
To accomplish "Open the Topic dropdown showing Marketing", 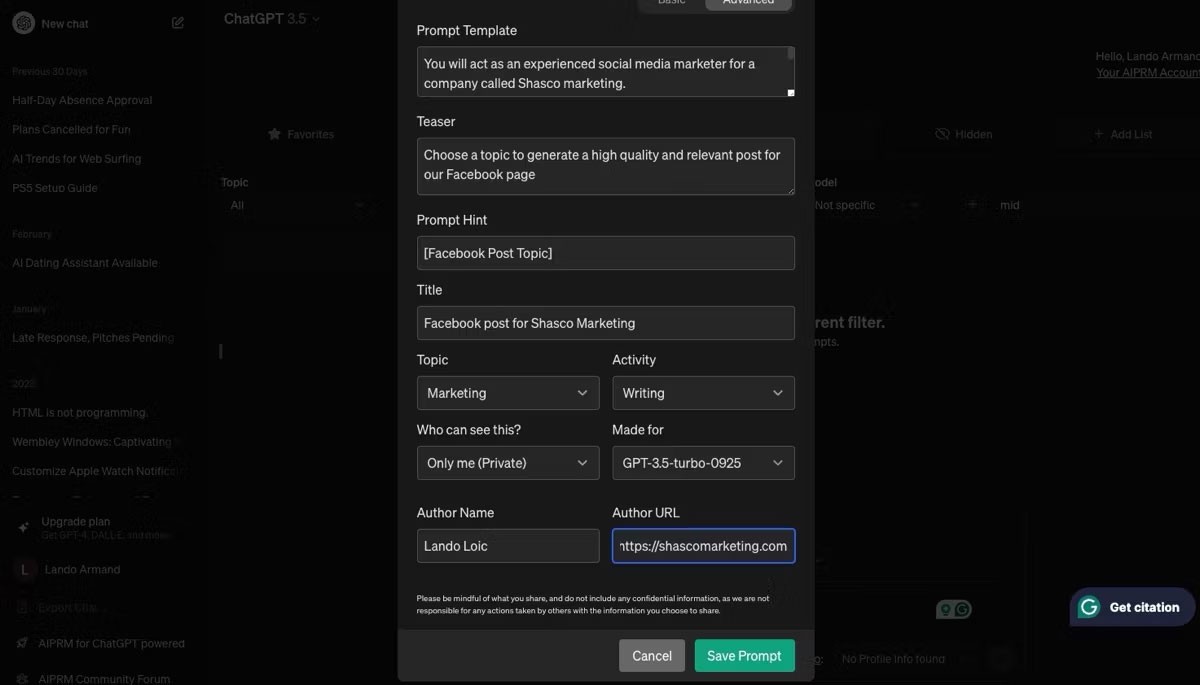I will (507, 393).
